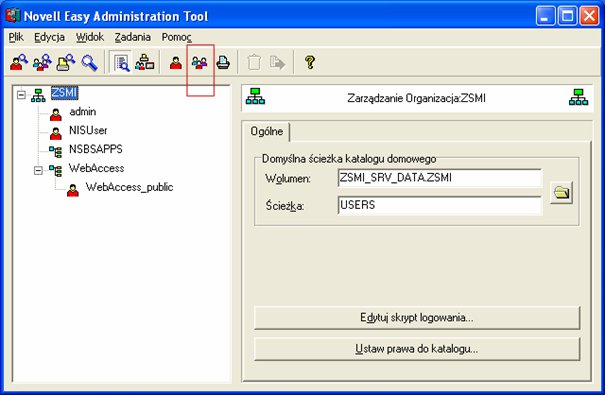Collapse the ZSMI tree root
Viewport: 606px width, 396px height.
pos(21,94)
